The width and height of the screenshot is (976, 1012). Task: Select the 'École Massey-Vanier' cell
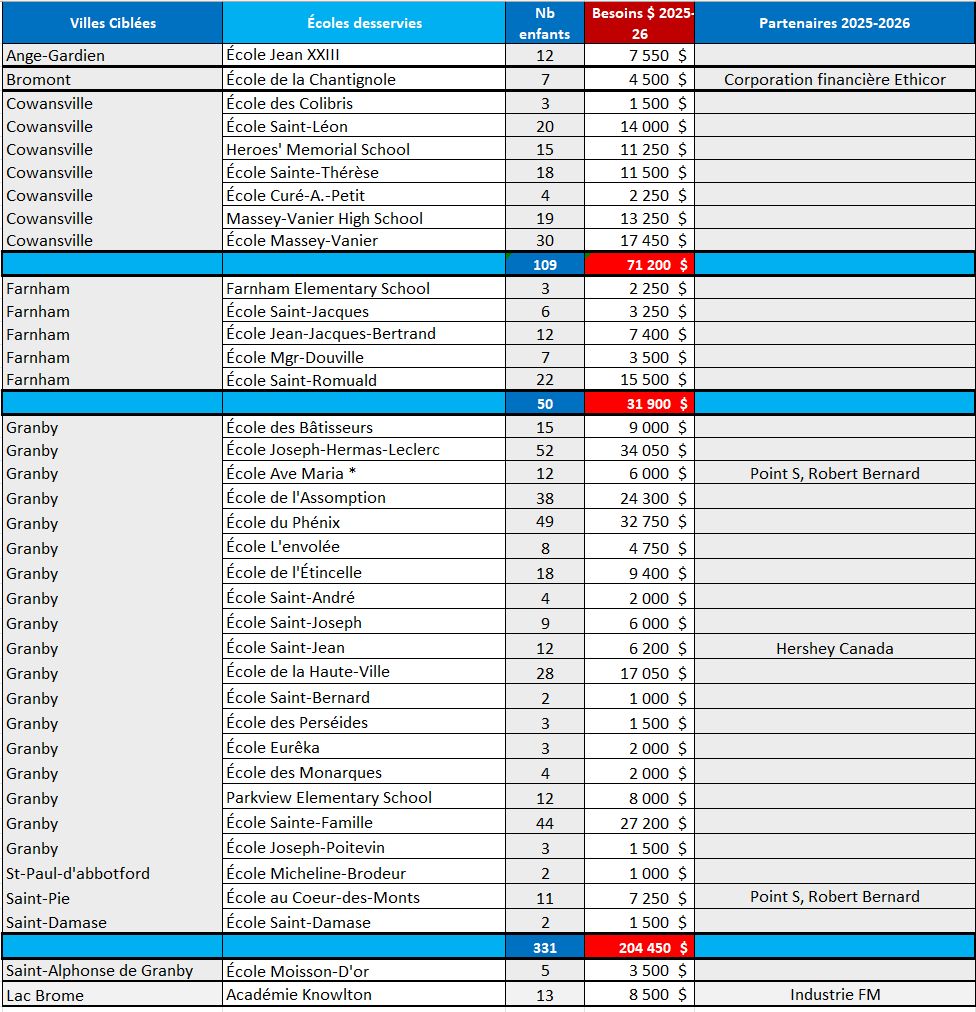pos(364,240)
